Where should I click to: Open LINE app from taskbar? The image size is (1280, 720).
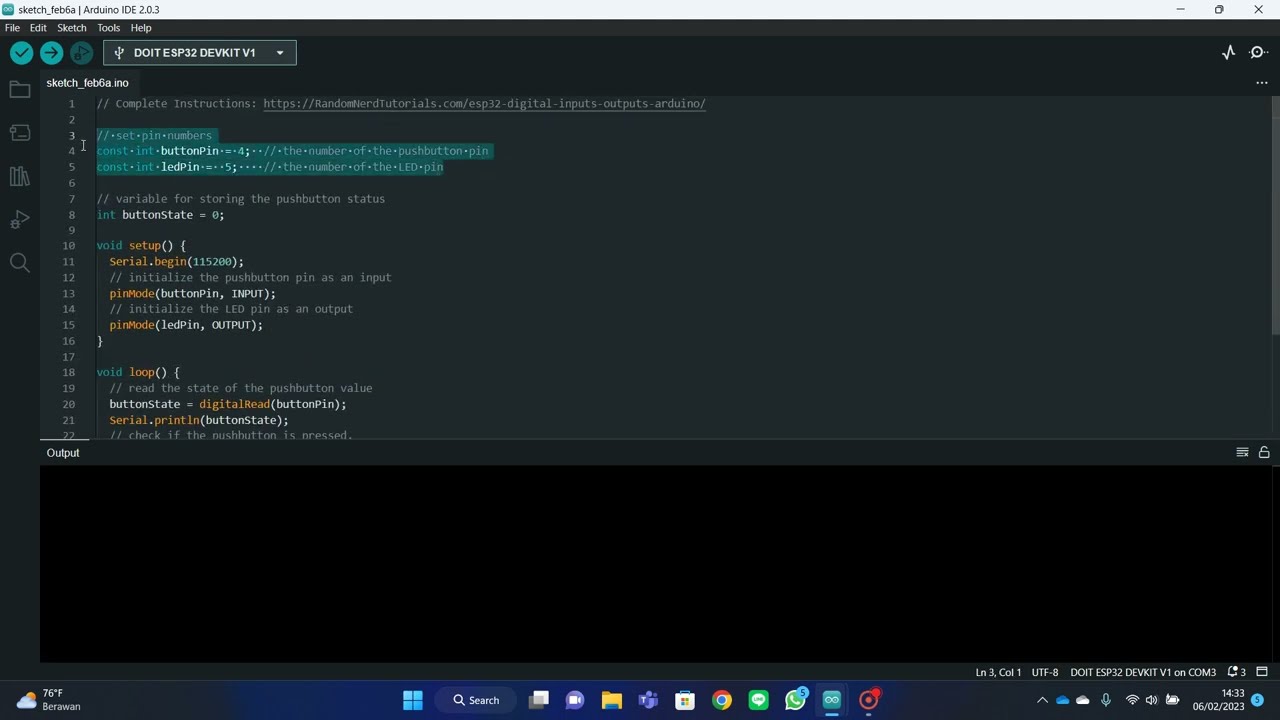[x=758, y=700]
